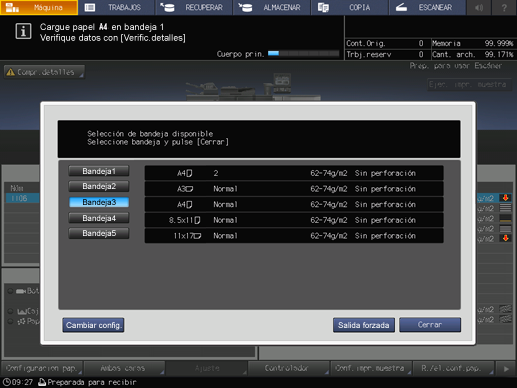This screenshot has width=517, height=388.
Task: Click the speaker volume icon
Action: 479,7
